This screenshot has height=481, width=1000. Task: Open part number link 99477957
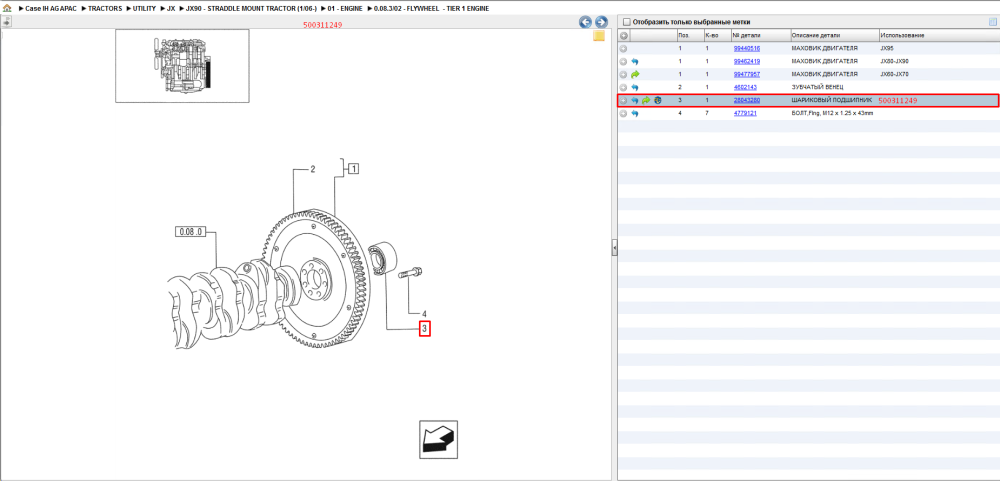pos(746,75)
